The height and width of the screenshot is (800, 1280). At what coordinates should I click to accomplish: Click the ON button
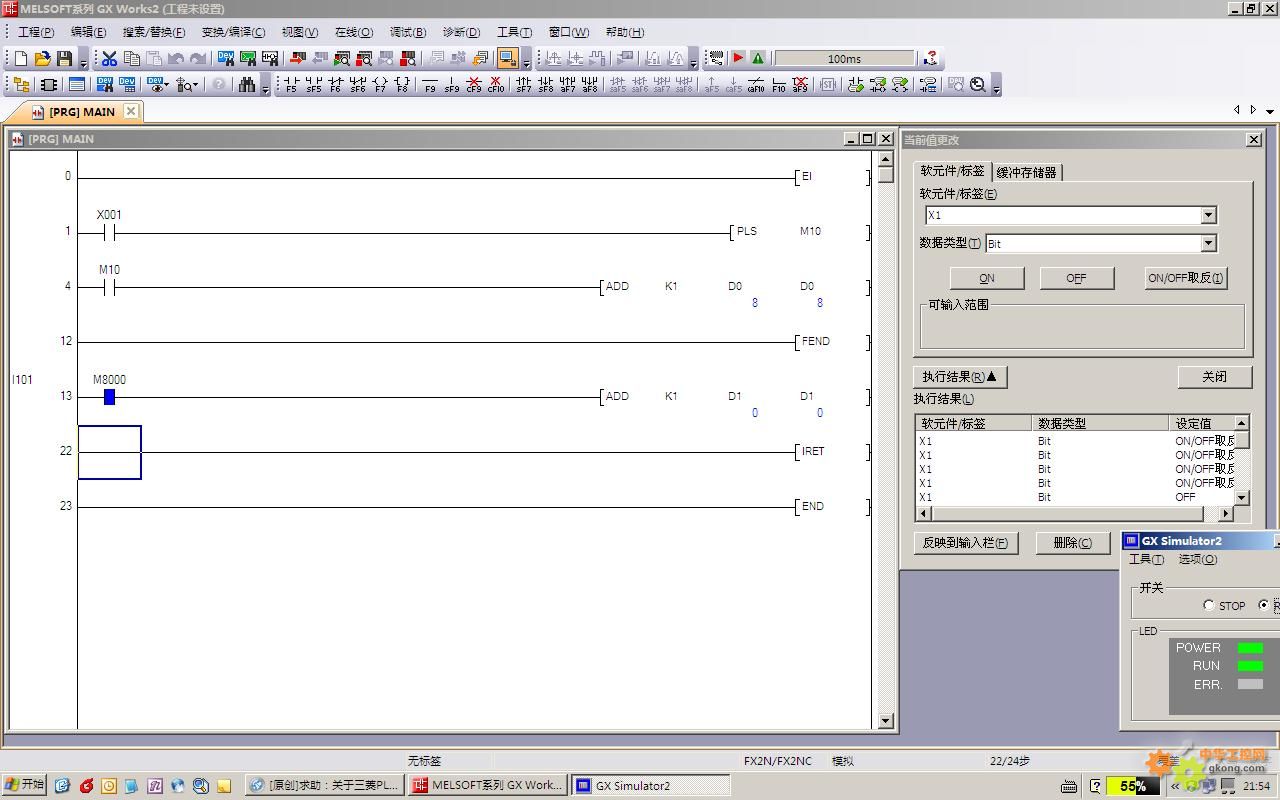pyautogui.click(x=987, y=278)
